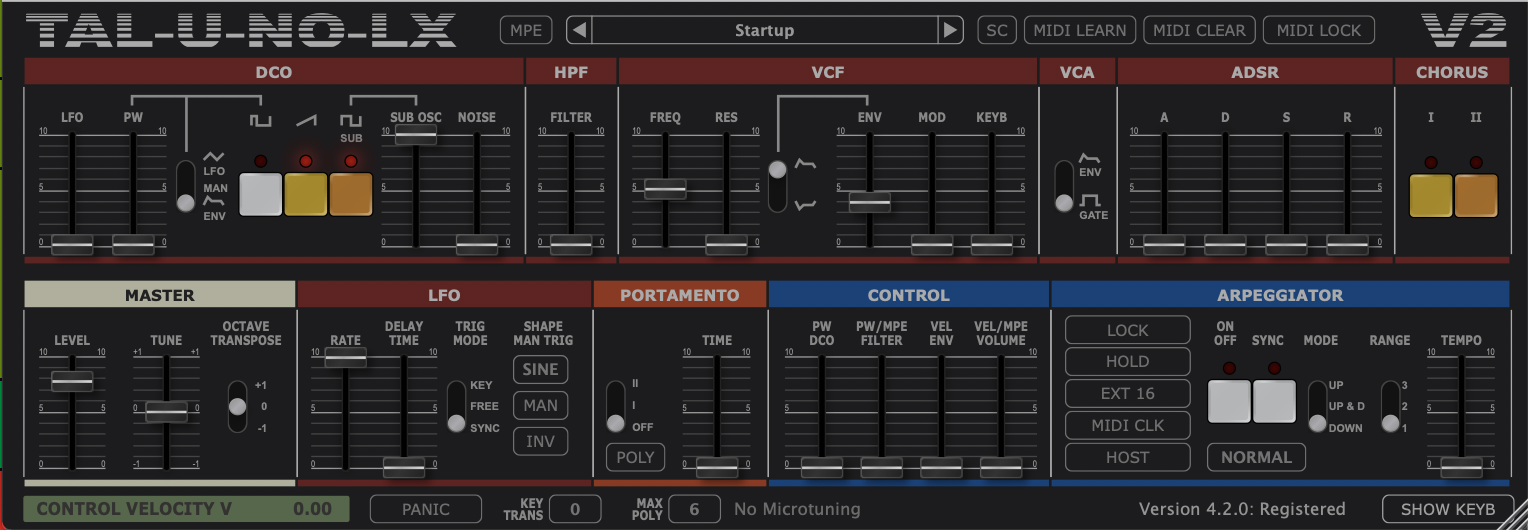The width and height of the screenshot is (1528, 530).
Task: Switch the Octave Transpose selector
Action: point(237,406)
